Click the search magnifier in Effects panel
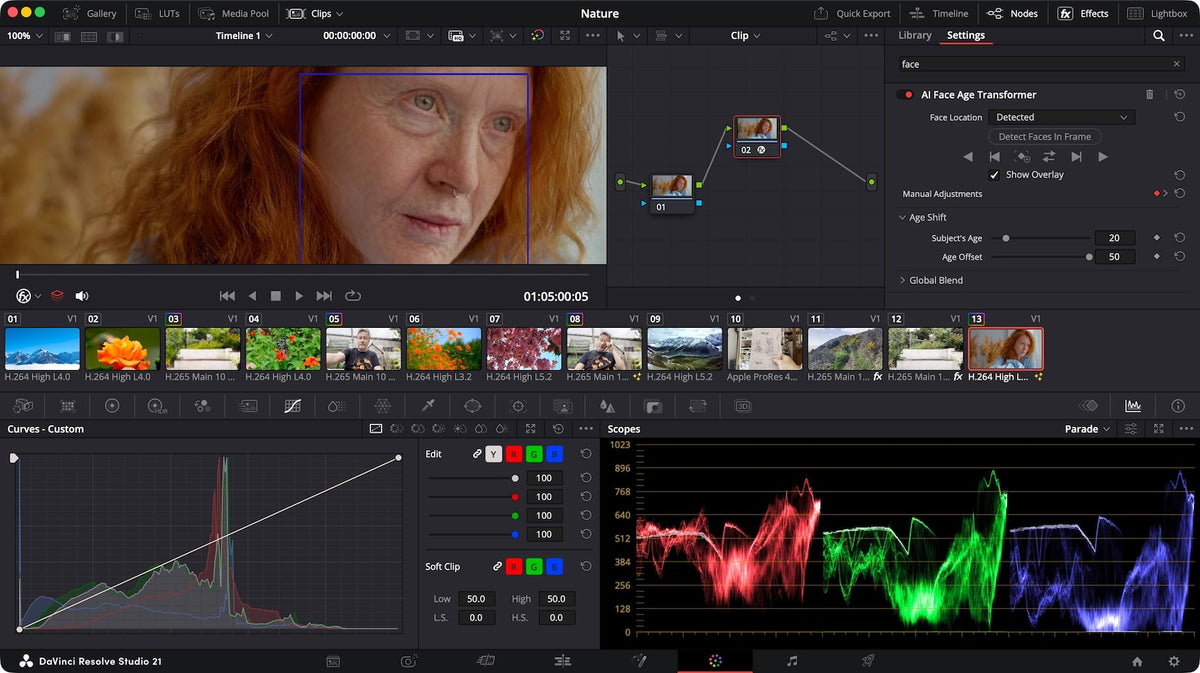This screenshot has width=1200, height=673. (1159, 35)
